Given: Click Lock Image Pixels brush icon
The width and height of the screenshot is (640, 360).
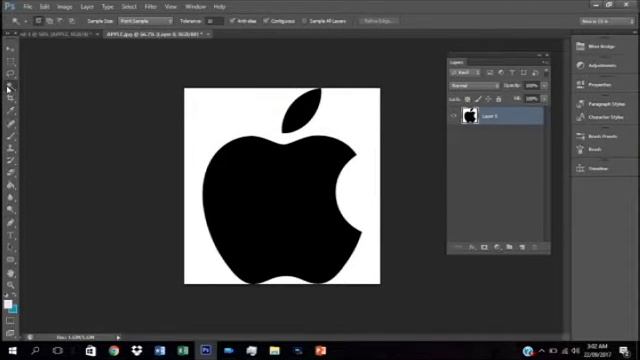Looking at the screenshot, I should pyautogui.click(x=478, y=99).
